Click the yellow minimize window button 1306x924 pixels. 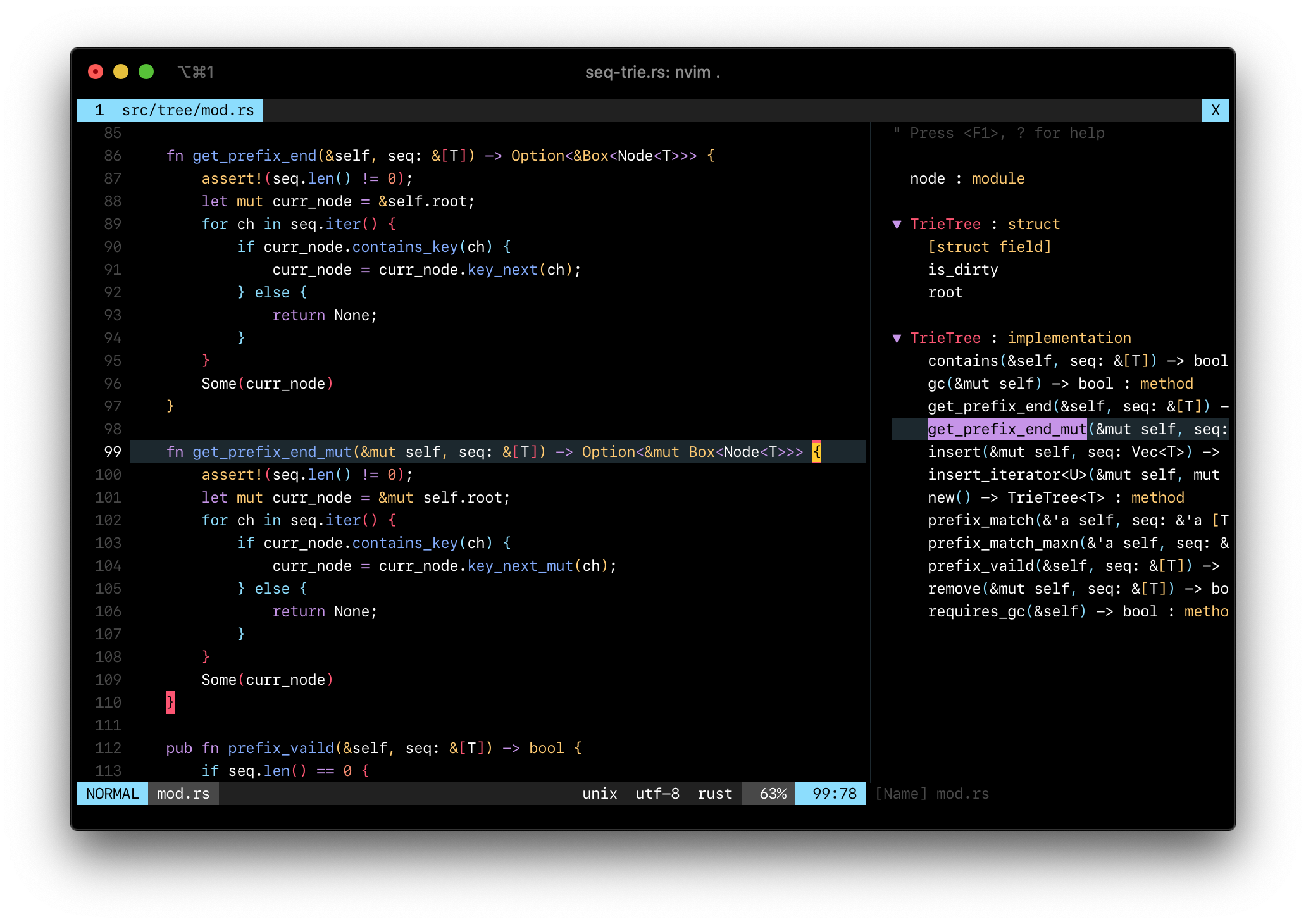[121, 72]
